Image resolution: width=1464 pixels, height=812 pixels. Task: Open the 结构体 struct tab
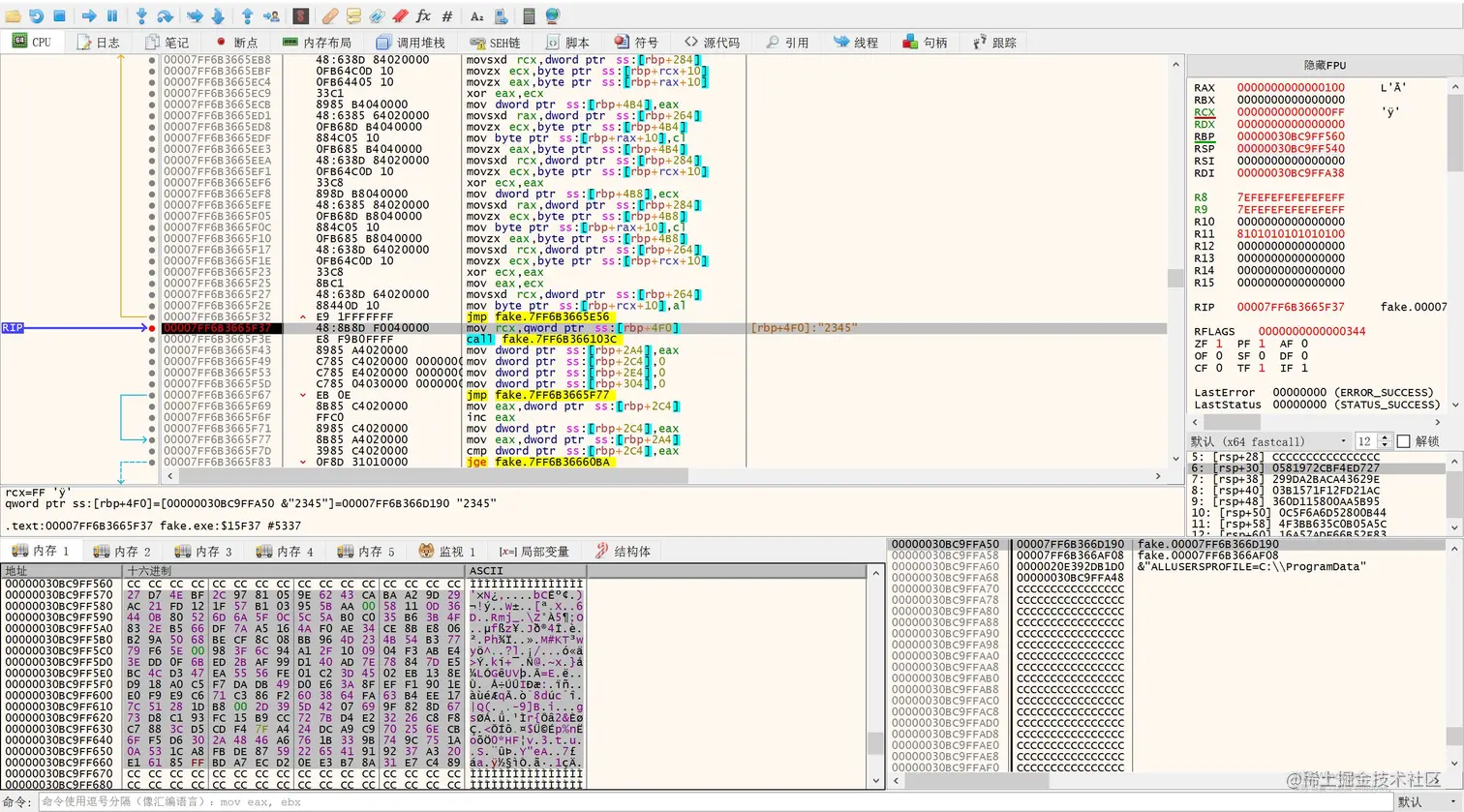pos(622,551)
